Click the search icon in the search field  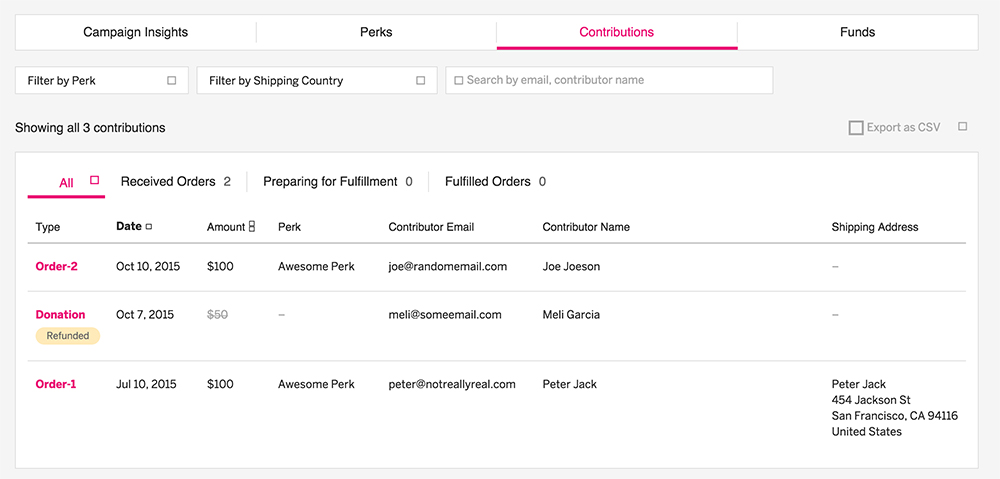click(x=458, y=81)
